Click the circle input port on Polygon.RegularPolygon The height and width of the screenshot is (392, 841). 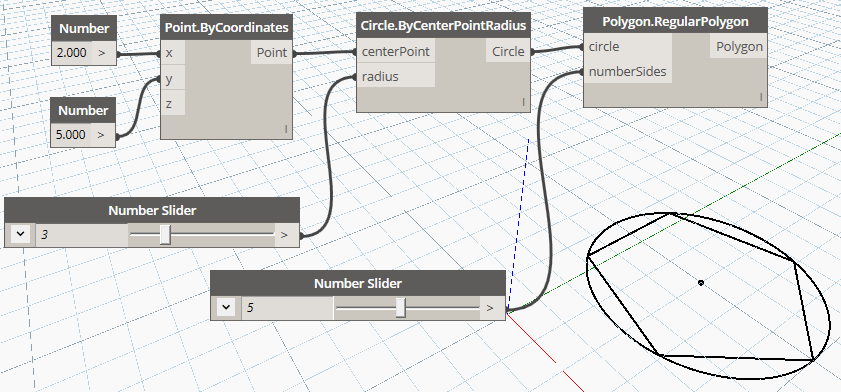628,47
